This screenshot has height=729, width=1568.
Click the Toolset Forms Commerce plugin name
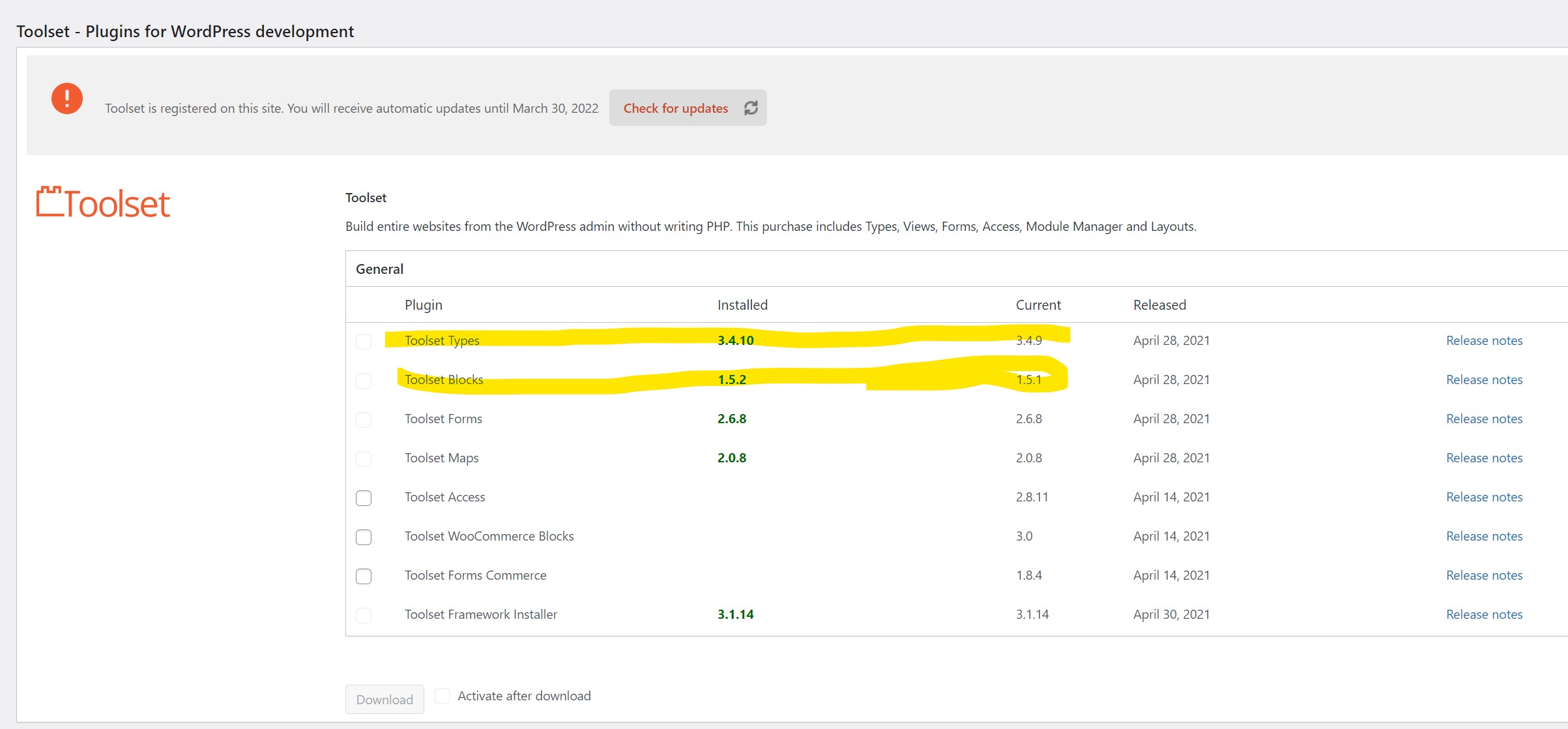475,575
